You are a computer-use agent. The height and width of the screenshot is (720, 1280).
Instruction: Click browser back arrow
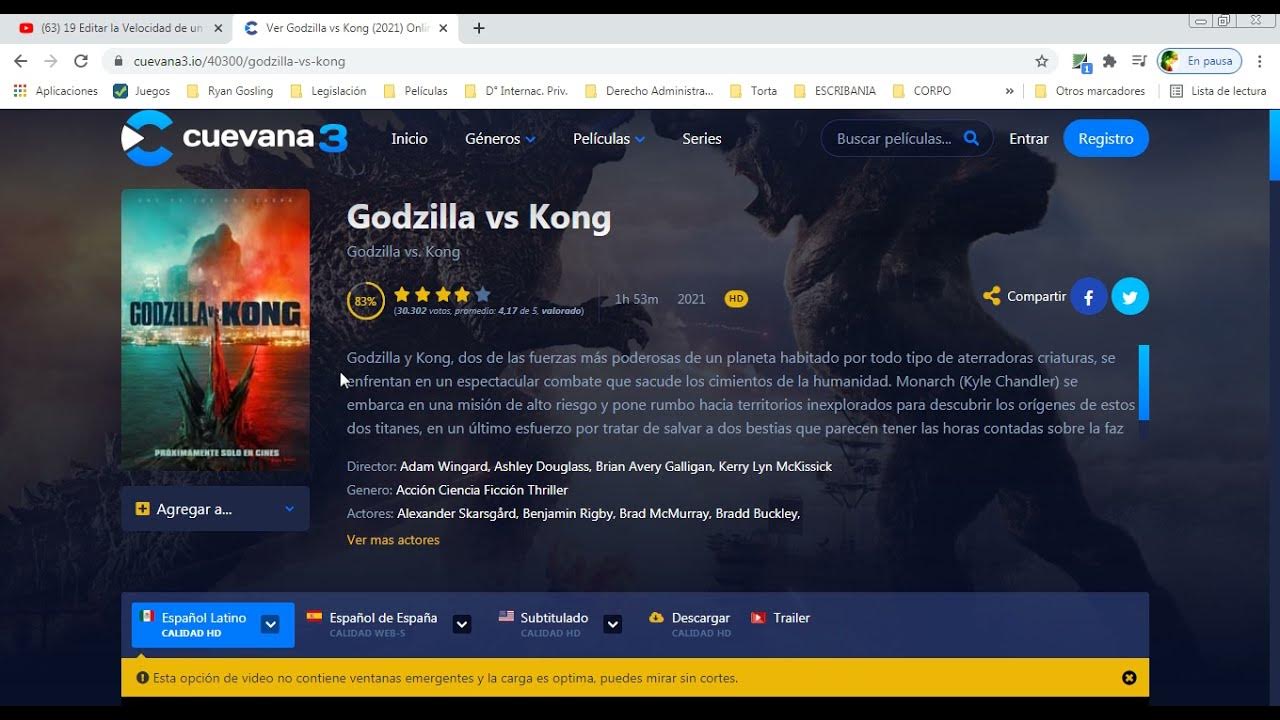20,61
